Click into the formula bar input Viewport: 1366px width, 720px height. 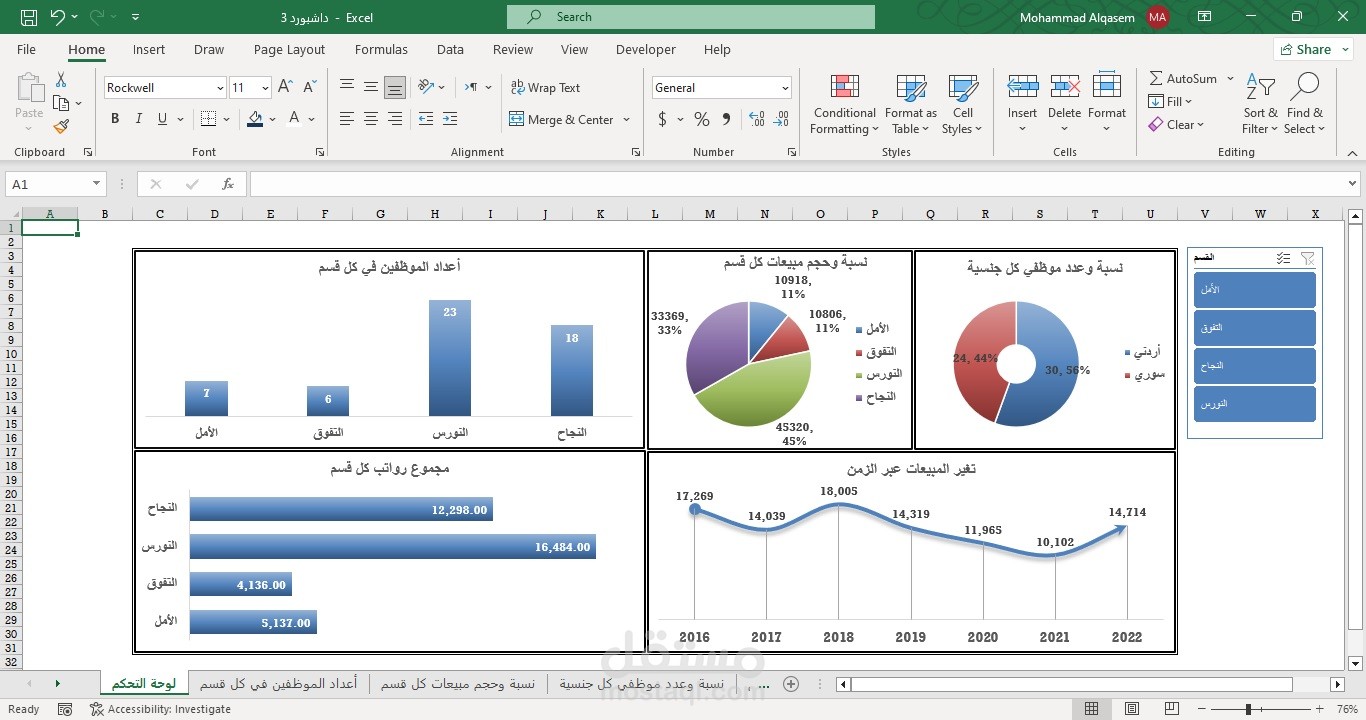[x=797, y=184]
